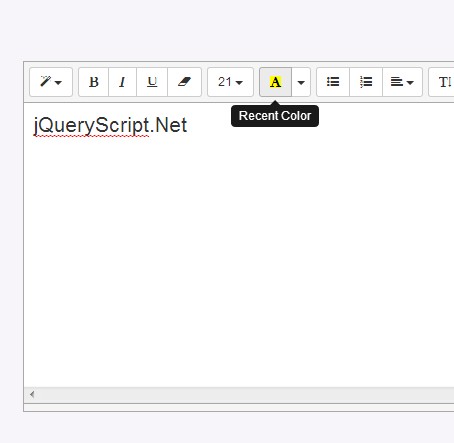
Task: Apply the recent color yellow A button
Action: [275, 82]
